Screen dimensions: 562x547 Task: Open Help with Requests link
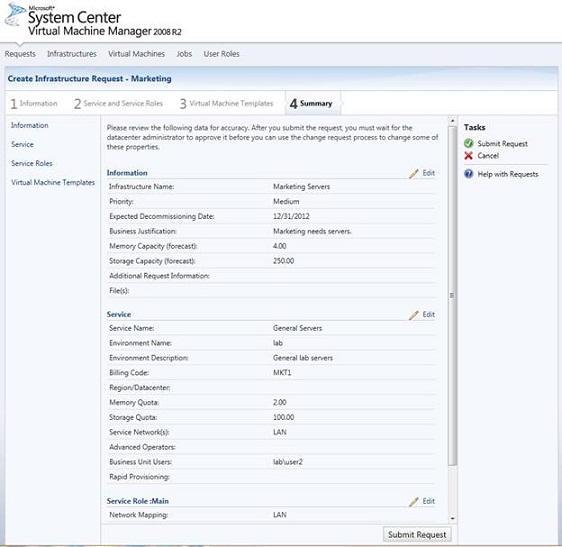point(508,174)
